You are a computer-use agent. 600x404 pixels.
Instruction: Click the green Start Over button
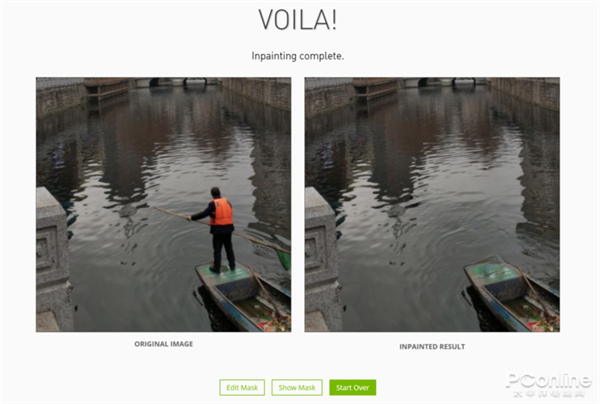point(352,388)
